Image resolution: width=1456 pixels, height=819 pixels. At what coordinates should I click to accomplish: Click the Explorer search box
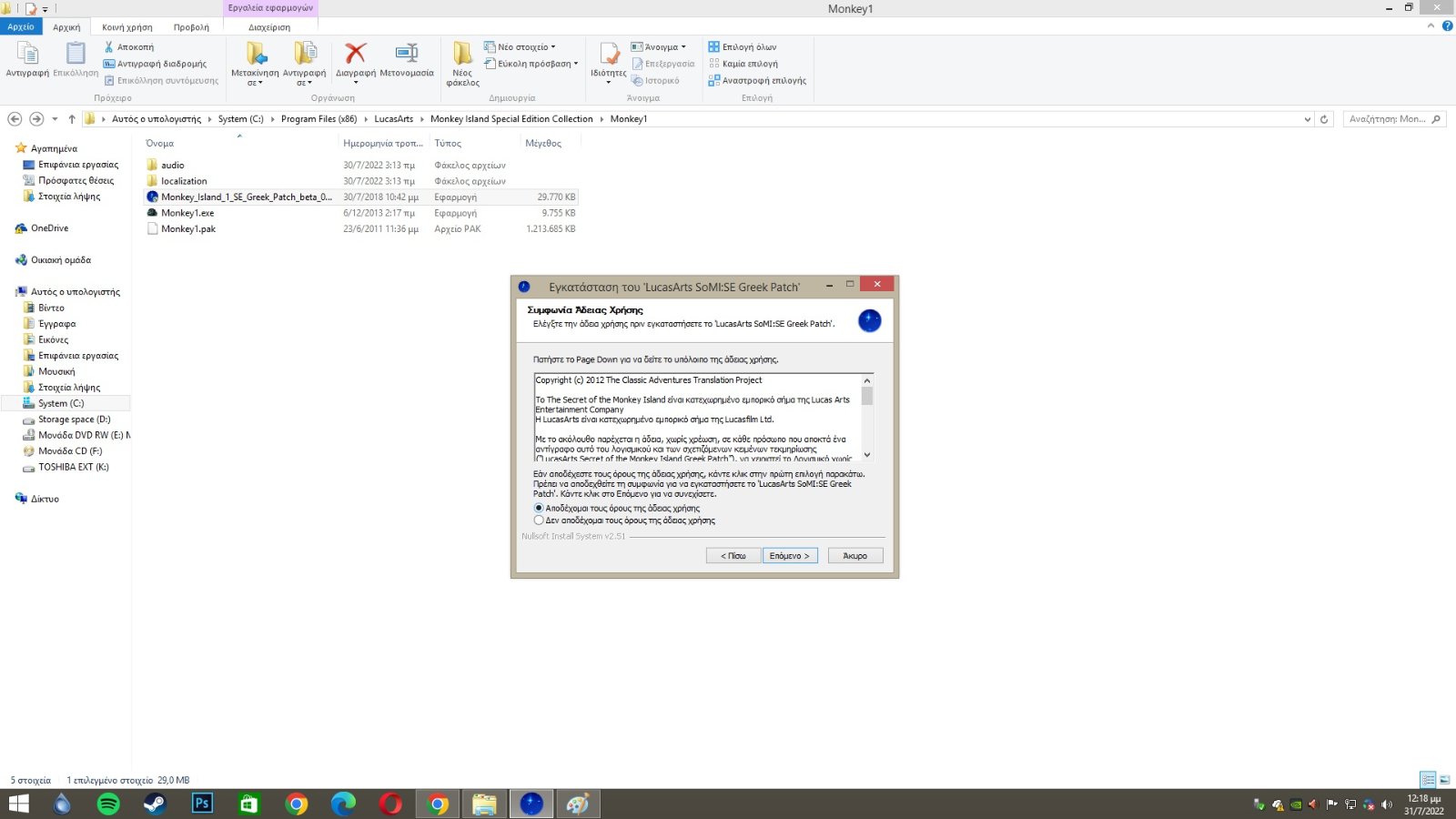pos(1394,119)
